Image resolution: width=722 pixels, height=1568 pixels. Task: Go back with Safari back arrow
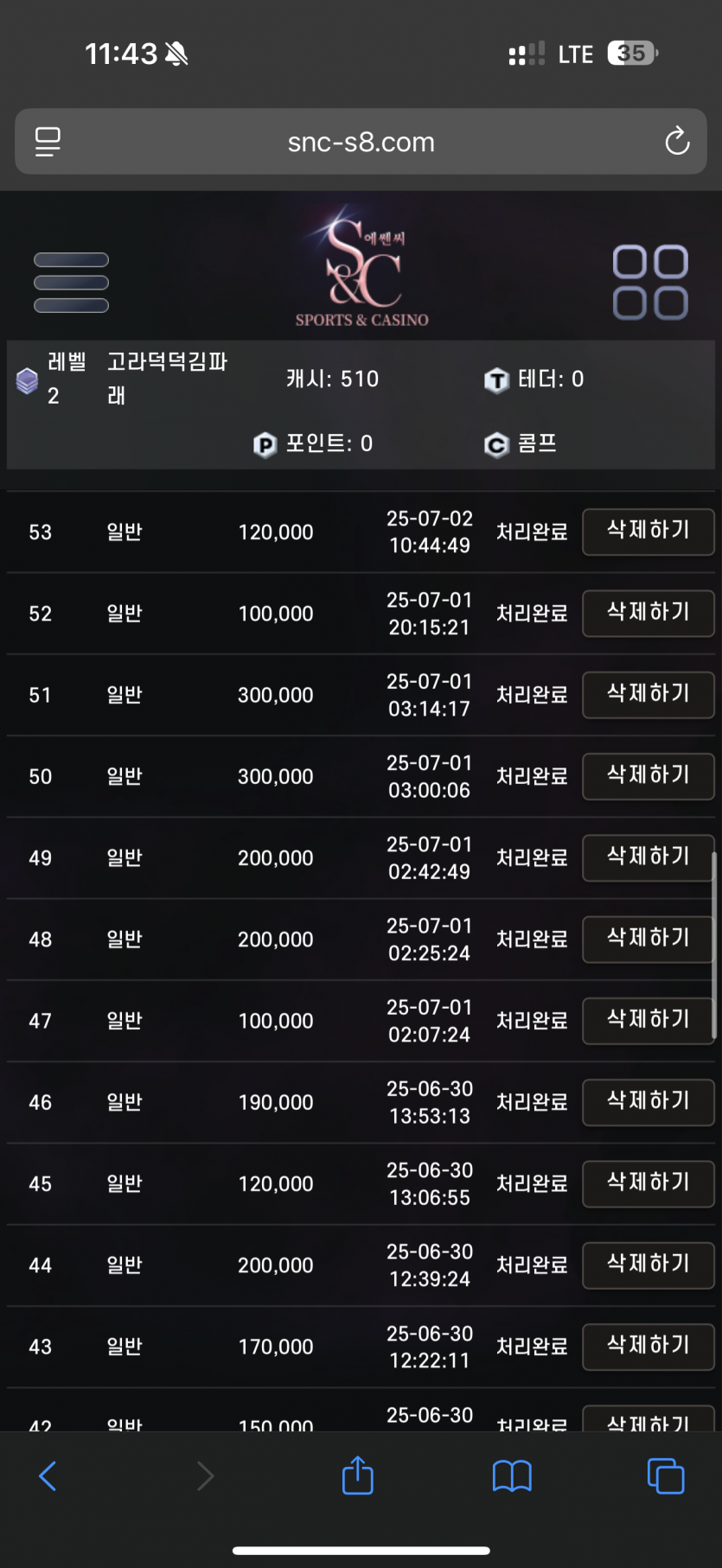coord(48,1476)
